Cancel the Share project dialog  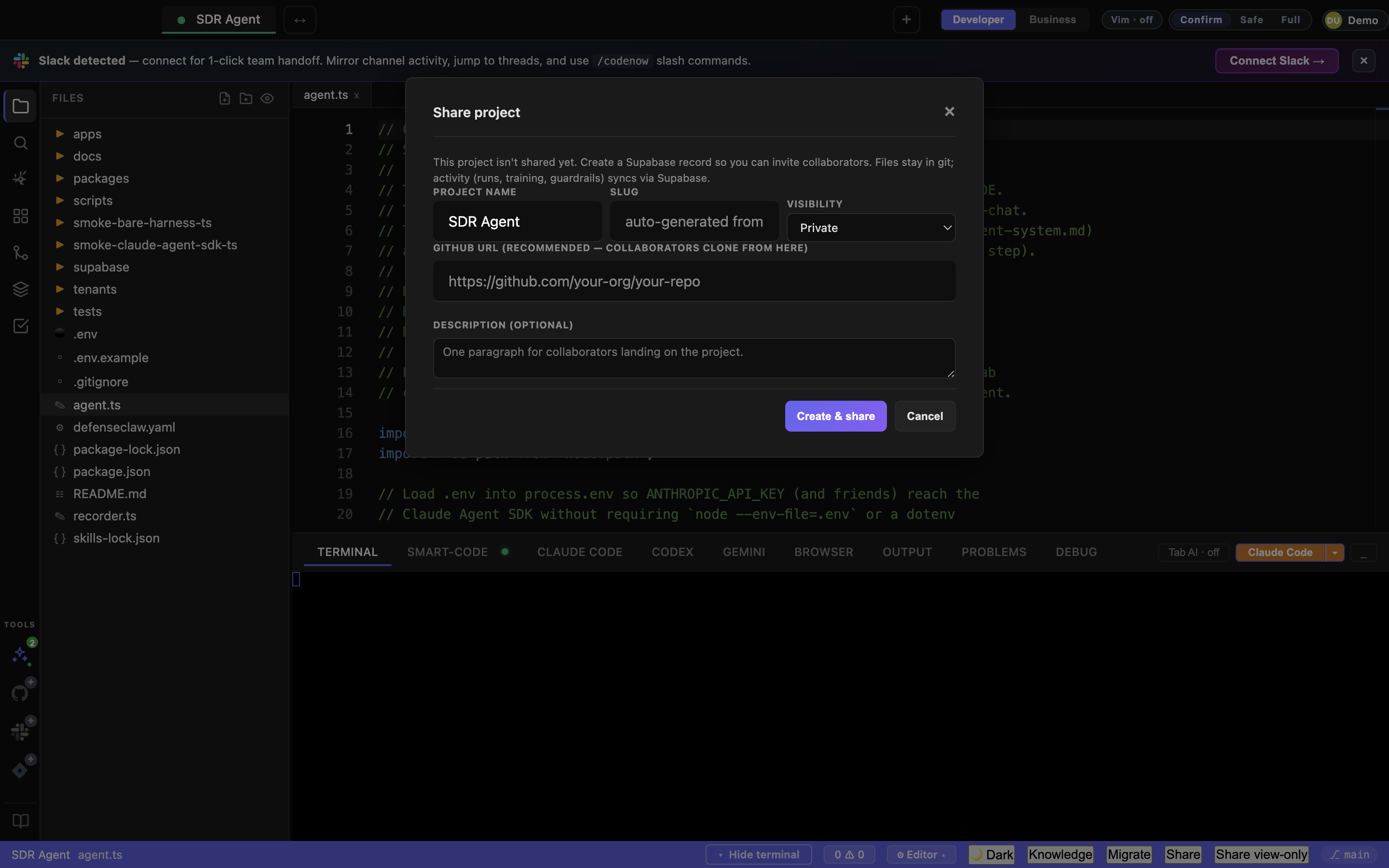(x=925, y=416)
